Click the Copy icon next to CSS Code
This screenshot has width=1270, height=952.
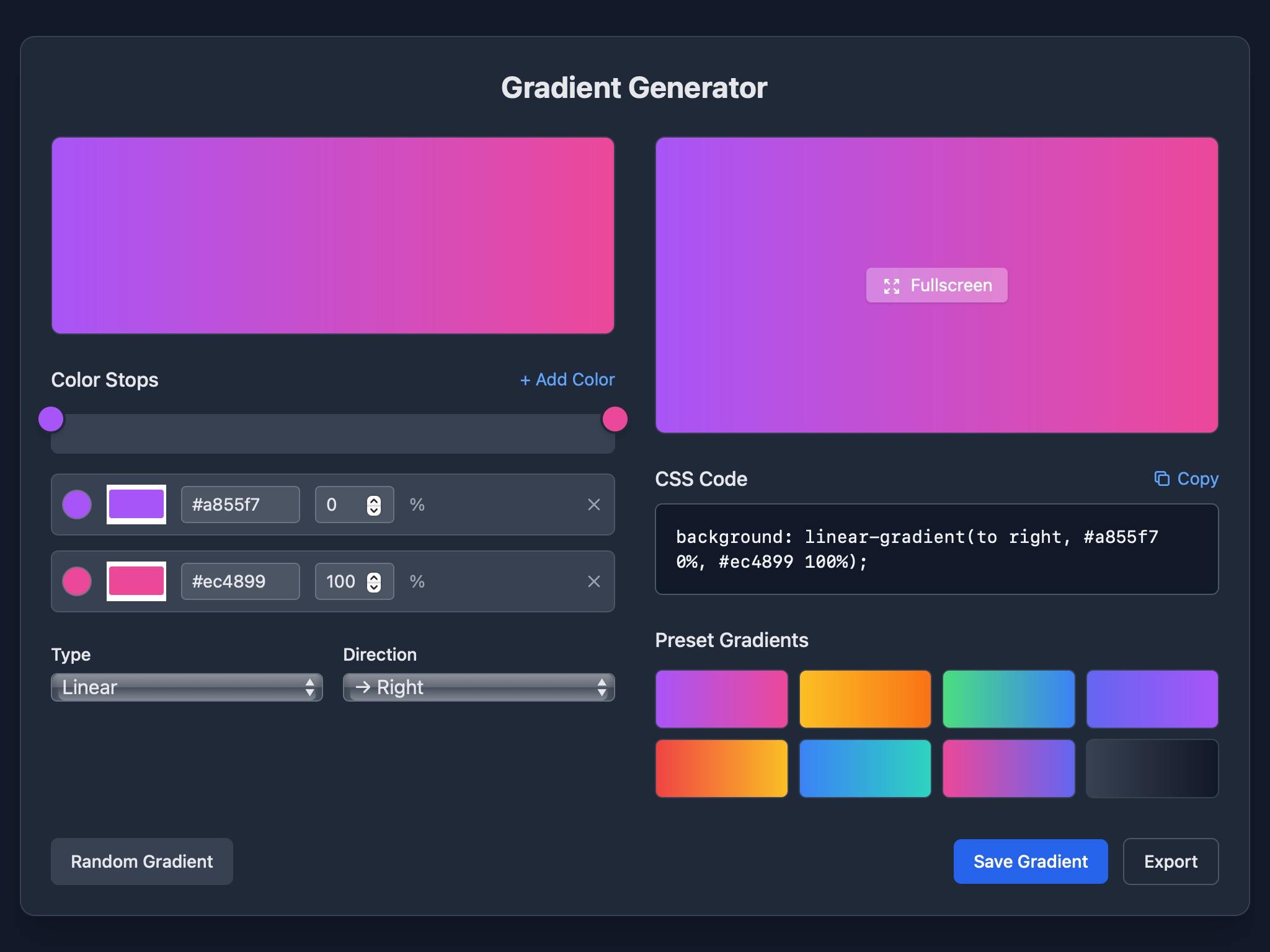click(x=1162, y=478)
